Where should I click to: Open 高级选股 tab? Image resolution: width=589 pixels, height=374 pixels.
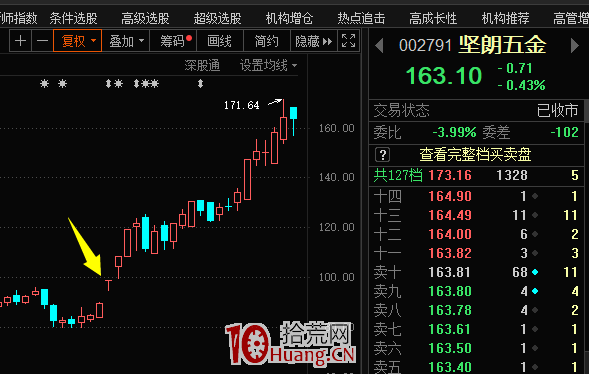(145, 18)
